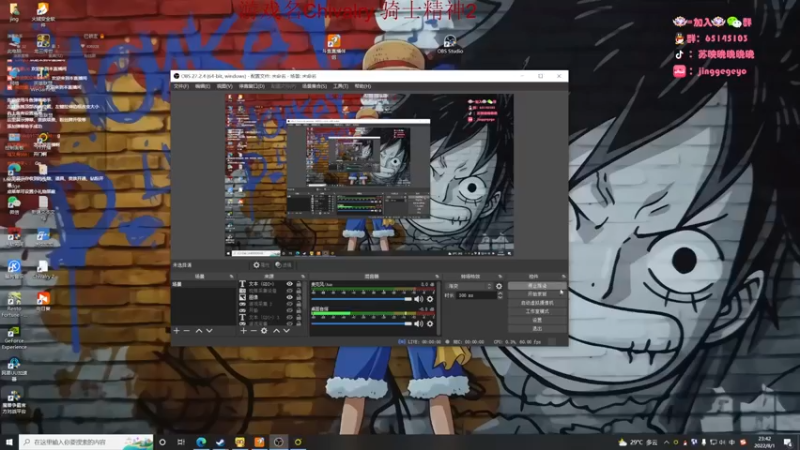Remove selected scene with minus icon in Scenes panel
This screenshot has width=800, height=450.
186,331
